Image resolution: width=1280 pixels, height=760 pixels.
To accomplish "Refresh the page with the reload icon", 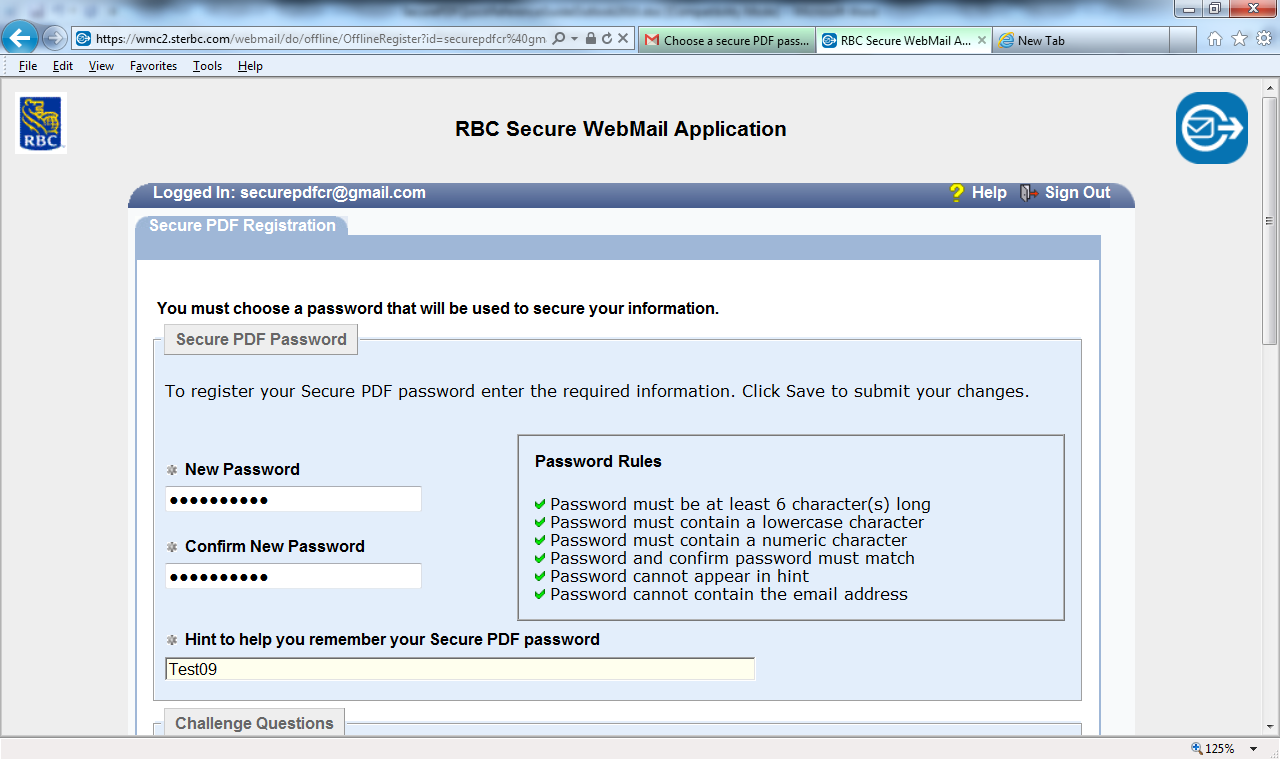I will point(606,39).
